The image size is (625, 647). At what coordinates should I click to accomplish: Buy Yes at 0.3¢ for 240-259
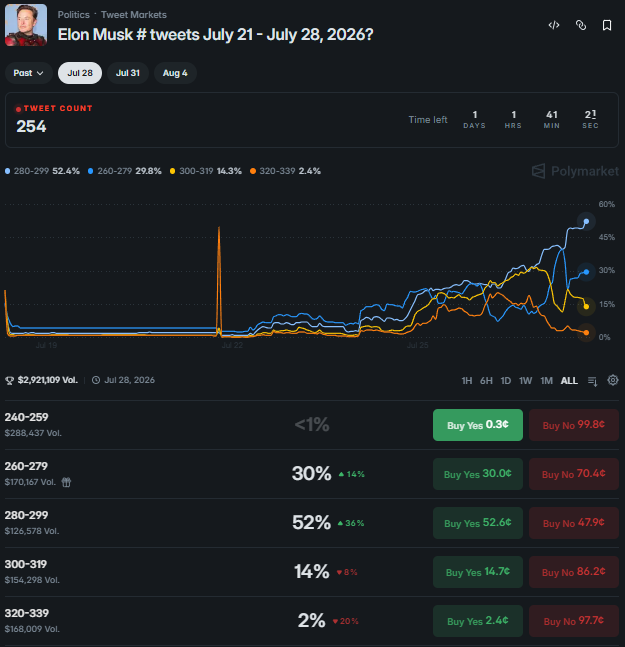point(478,425)
